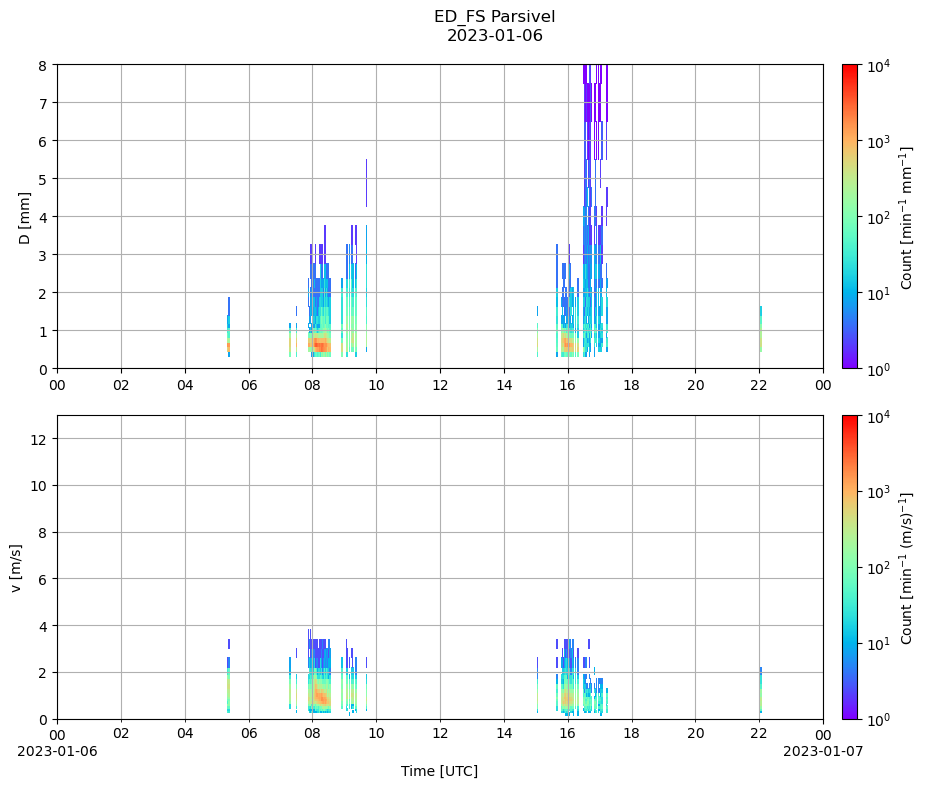Click the y-tick '10' on velocity plot

click(x=39, y=486)
